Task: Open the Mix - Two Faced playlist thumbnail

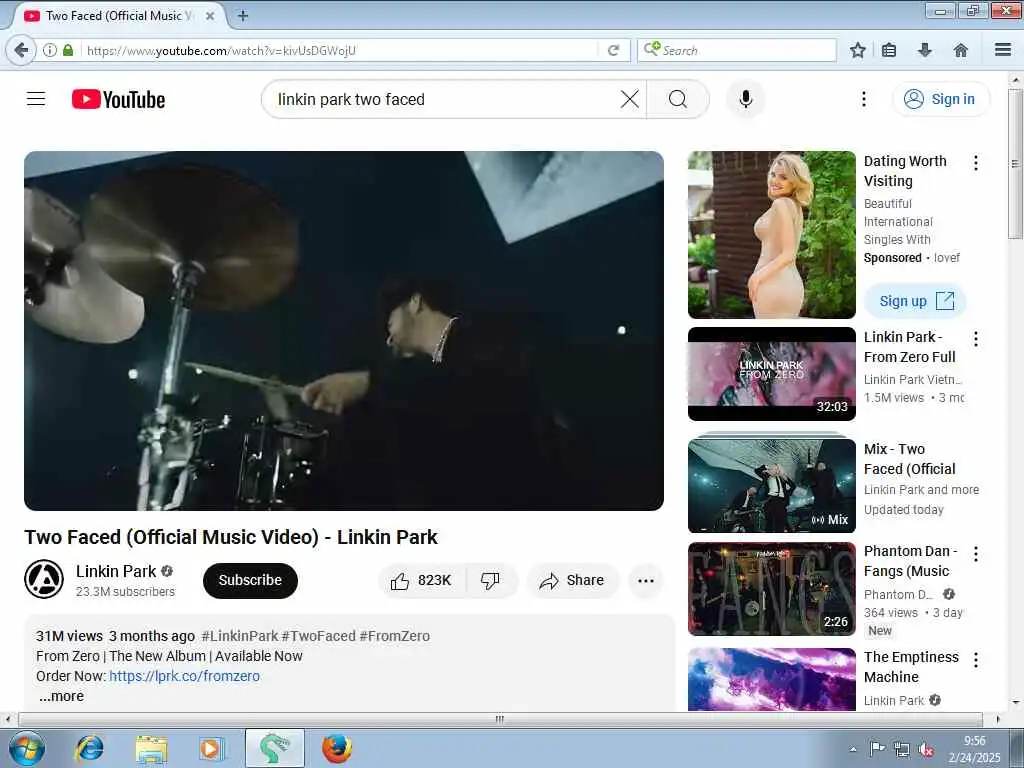Action: click(x=771, y=484)
